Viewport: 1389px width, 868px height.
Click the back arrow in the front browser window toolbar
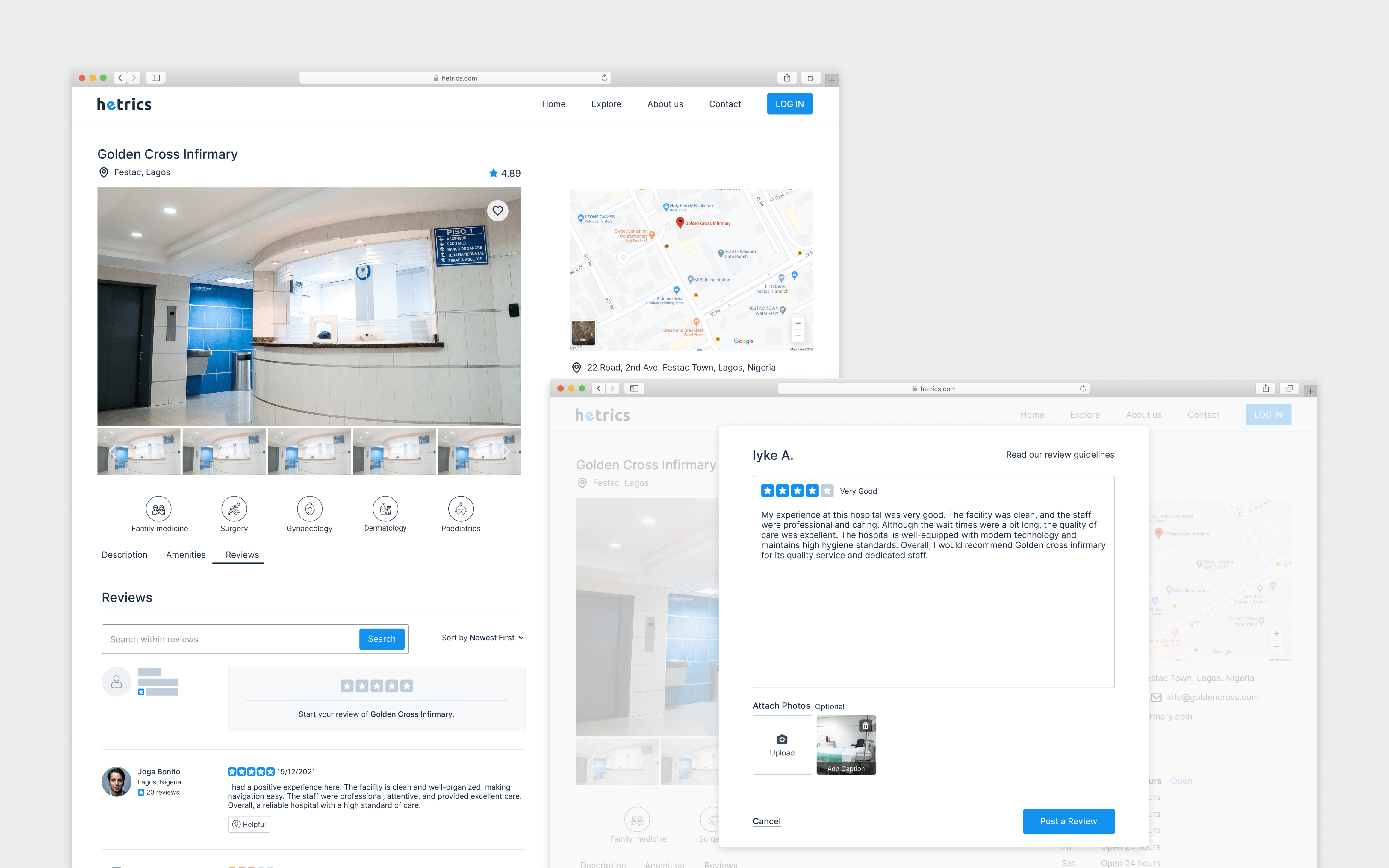click(x=599, y=389)
